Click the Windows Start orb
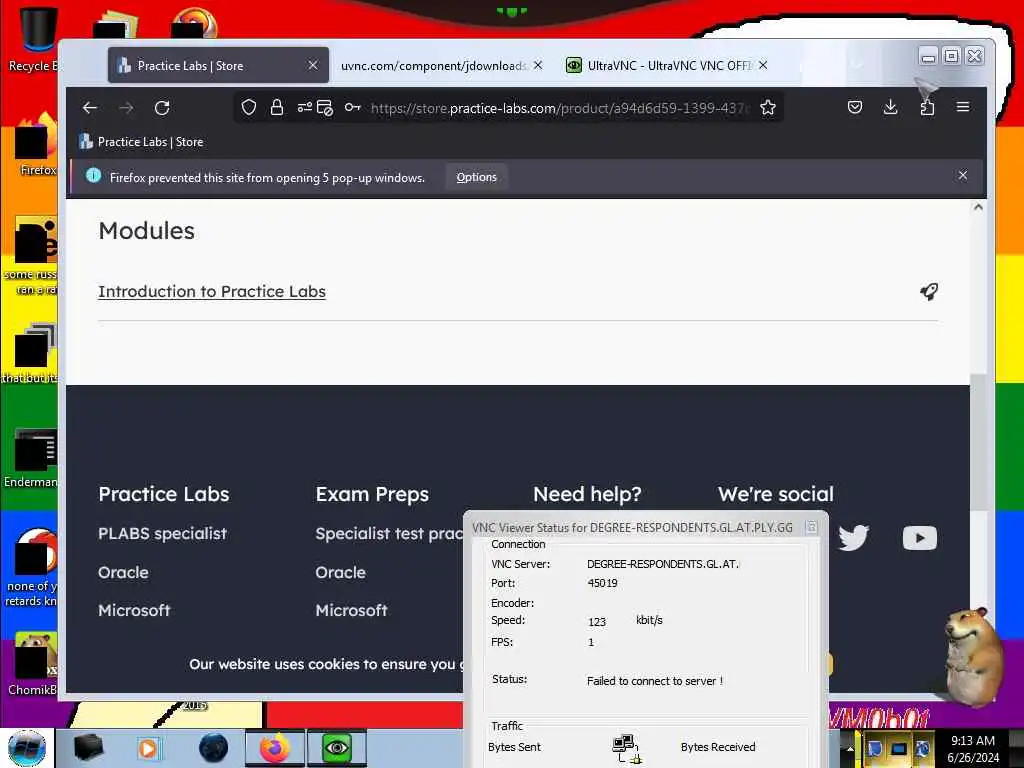Screen dimensions: 1024x768 (x=27, y=748)
